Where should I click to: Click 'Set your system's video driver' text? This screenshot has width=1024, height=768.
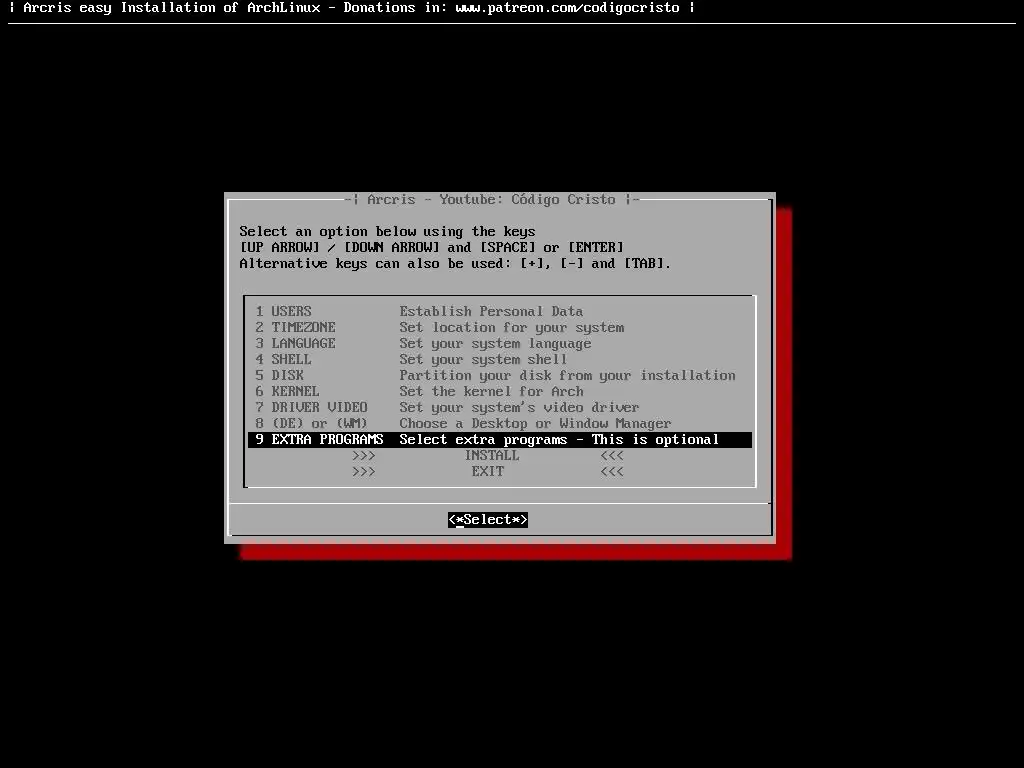[519, 408]
